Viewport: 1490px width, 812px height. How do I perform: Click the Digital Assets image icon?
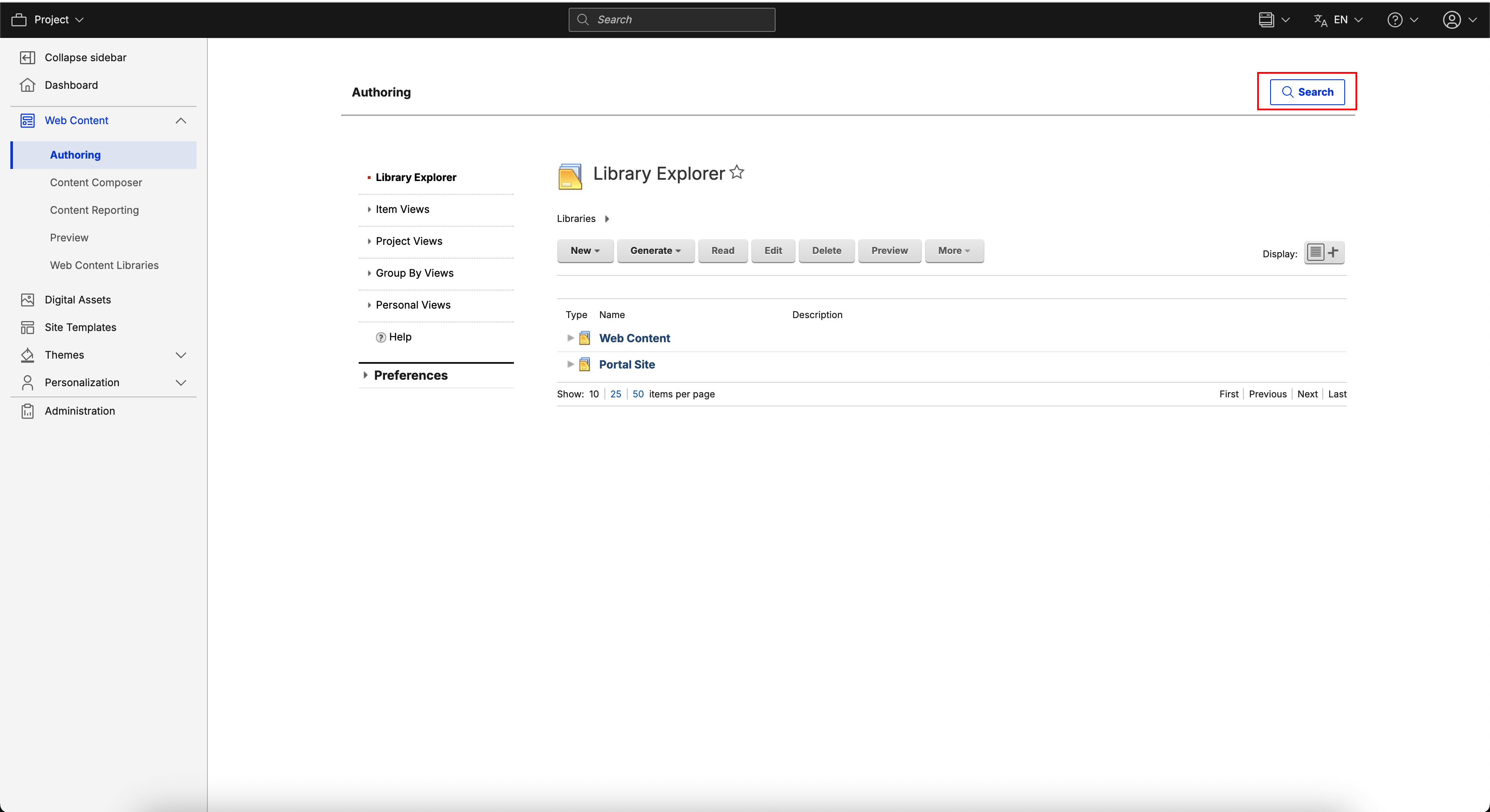click(27, 300)
